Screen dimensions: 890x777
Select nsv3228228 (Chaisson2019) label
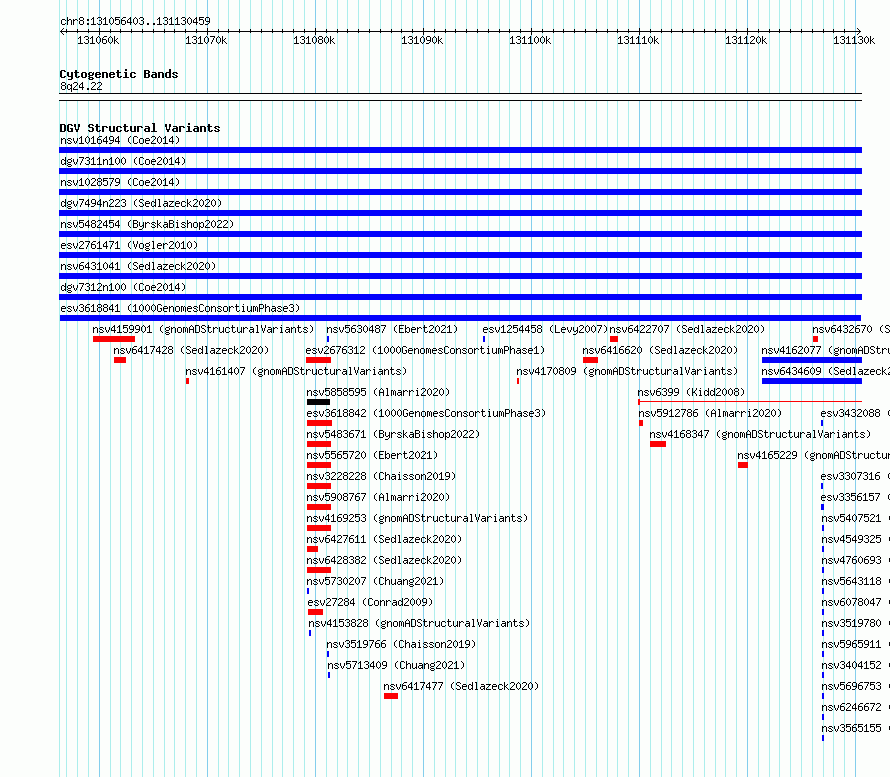[x=381, y=476]
